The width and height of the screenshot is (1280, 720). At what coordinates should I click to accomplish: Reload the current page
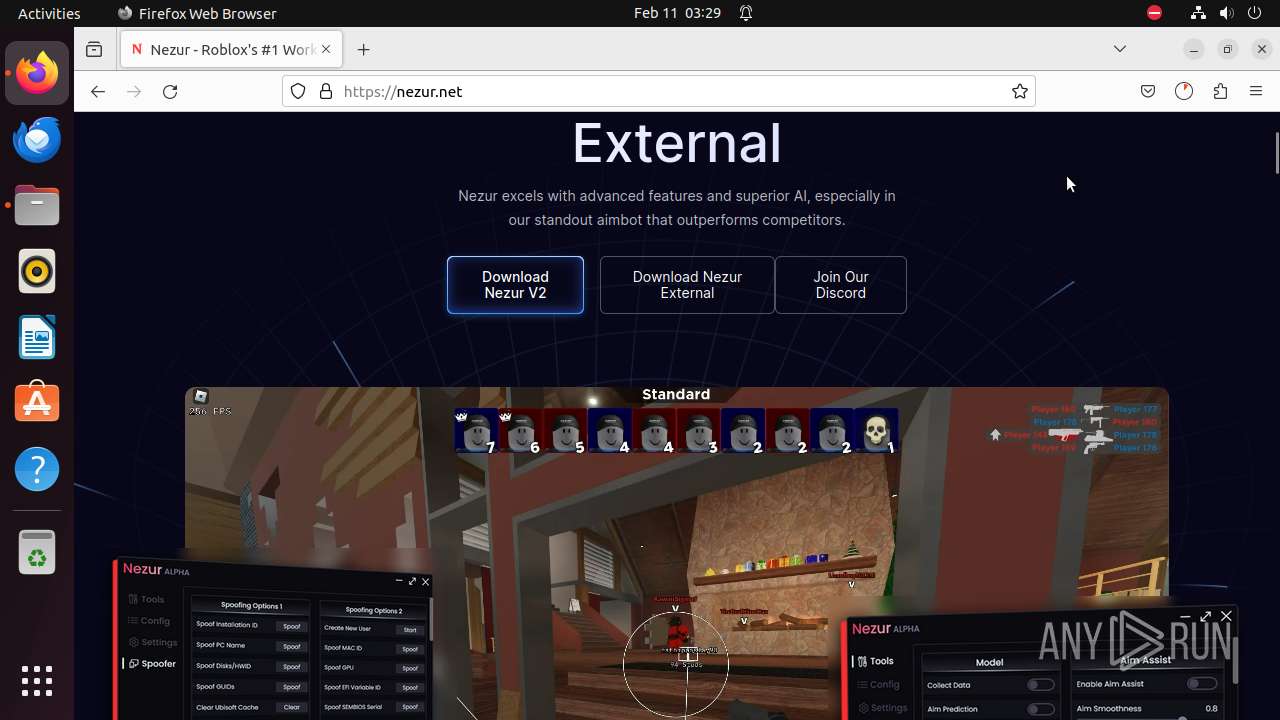[x=170, y=91]
